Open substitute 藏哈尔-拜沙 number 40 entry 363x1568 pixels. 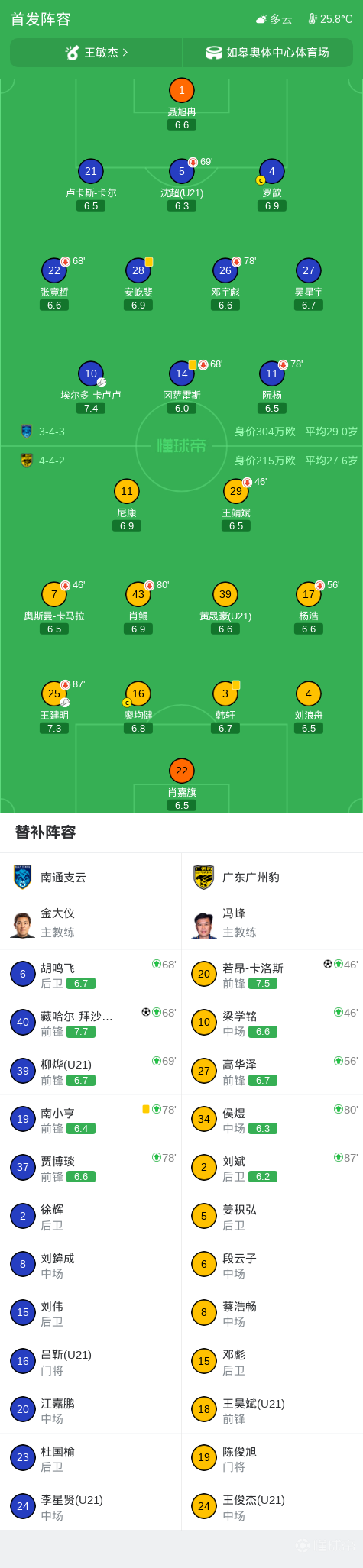tap(91, 1023)
